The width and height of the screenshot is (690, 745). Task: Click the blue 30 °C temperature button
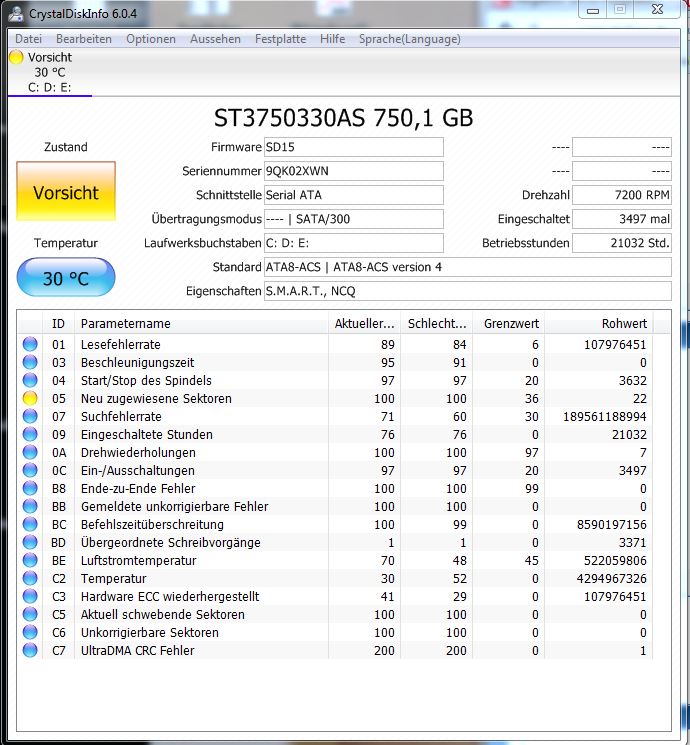(66, 277)
